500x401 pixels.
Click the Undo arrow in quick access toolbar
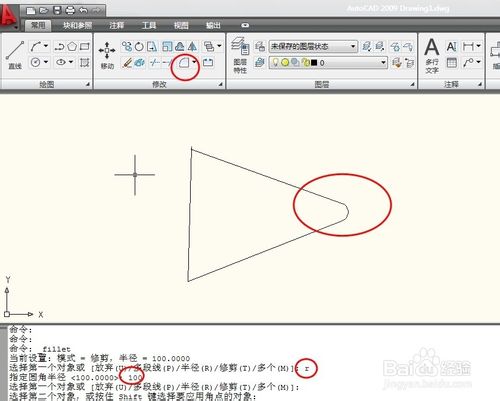84,11
